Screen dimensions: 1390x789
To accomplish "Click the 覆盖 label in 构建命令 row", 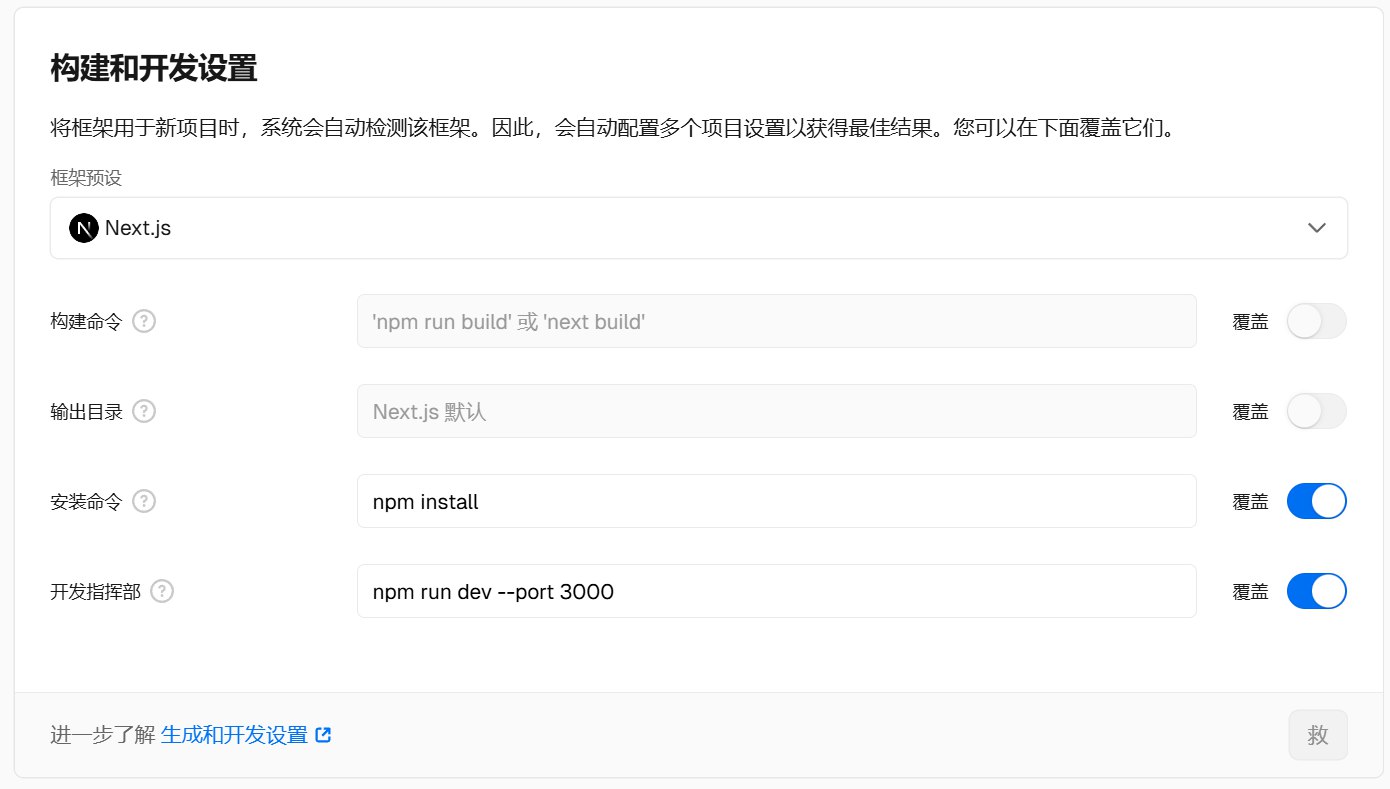I will point(1250,322).
